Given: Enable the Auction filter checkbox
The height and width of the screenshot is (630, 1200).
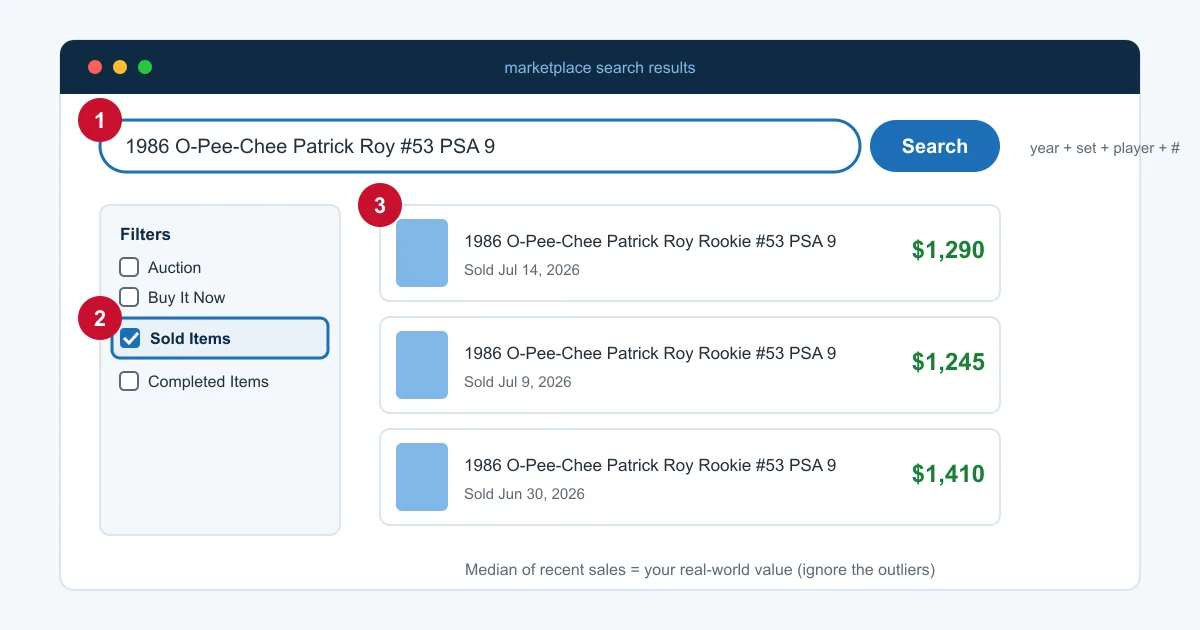Looking at the screenshot, I should tap(129, 267).
